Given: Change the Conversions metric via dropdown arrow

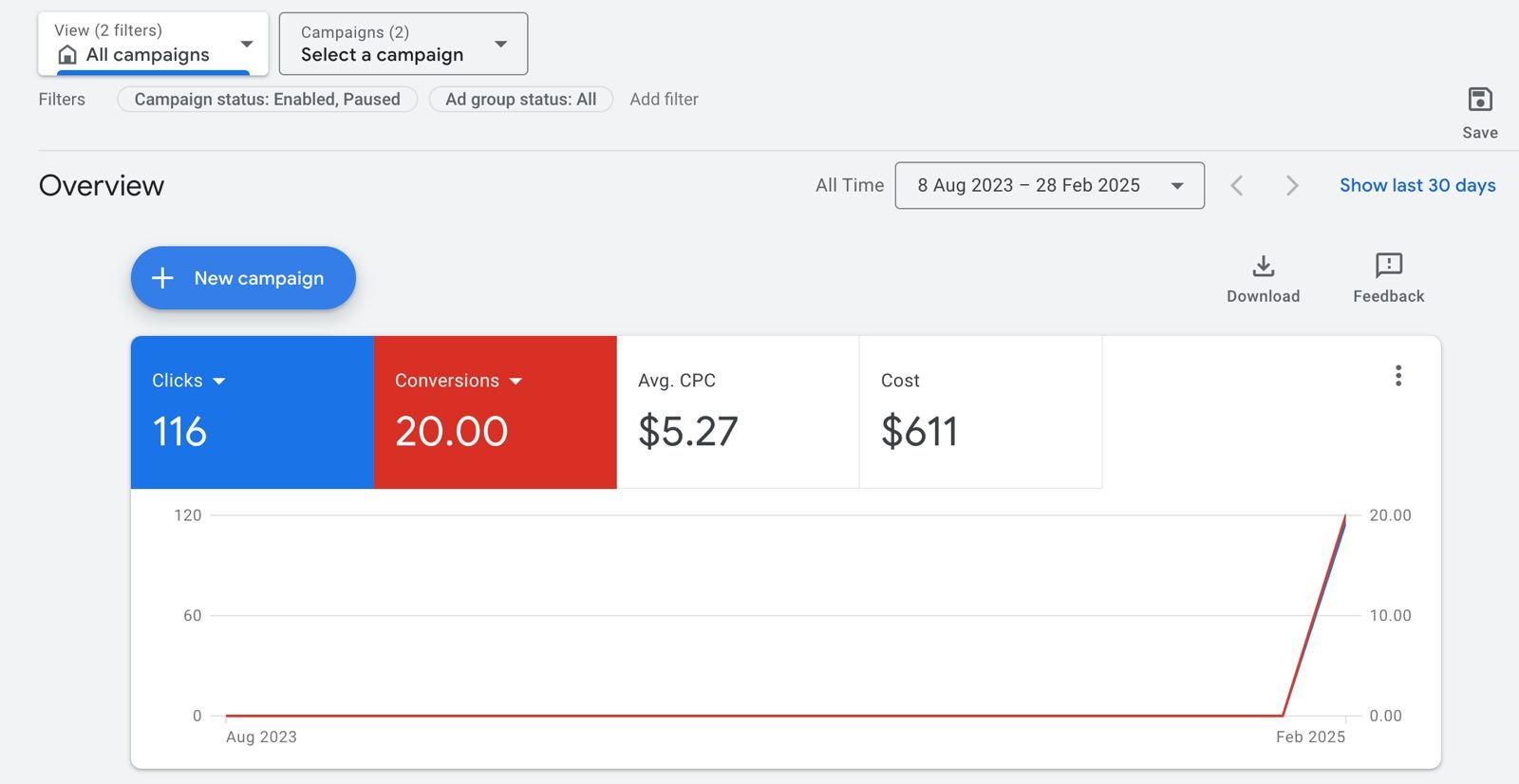Looking at the screenshot, I should (516, 382).
